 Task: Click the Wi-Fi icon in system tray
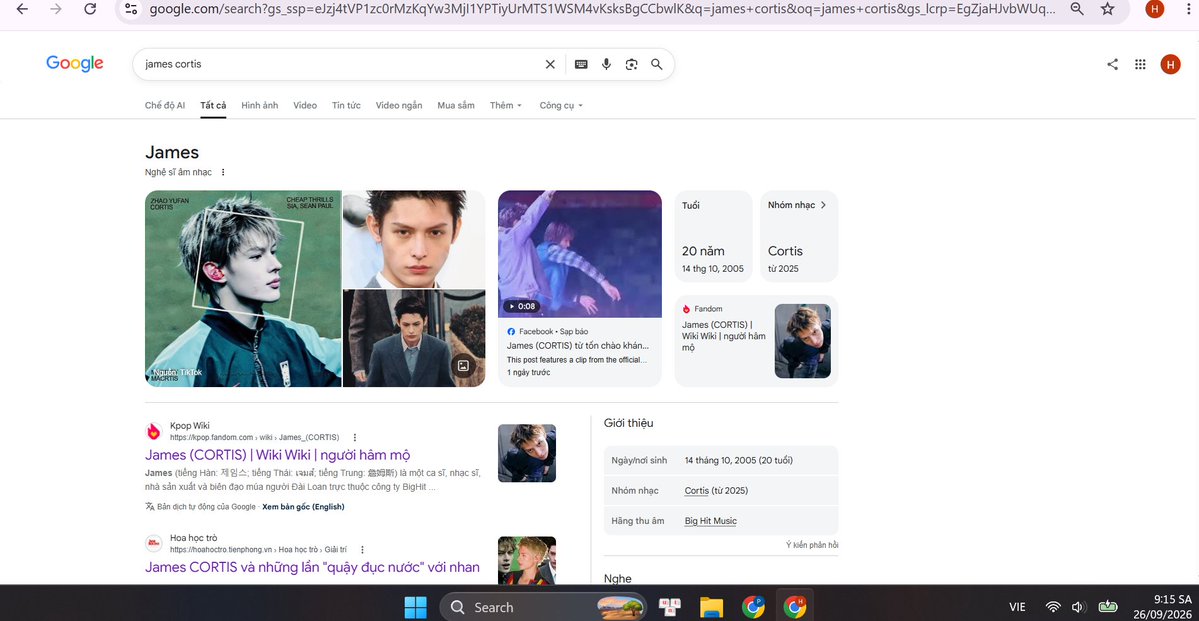click(x=1054, y=607)
